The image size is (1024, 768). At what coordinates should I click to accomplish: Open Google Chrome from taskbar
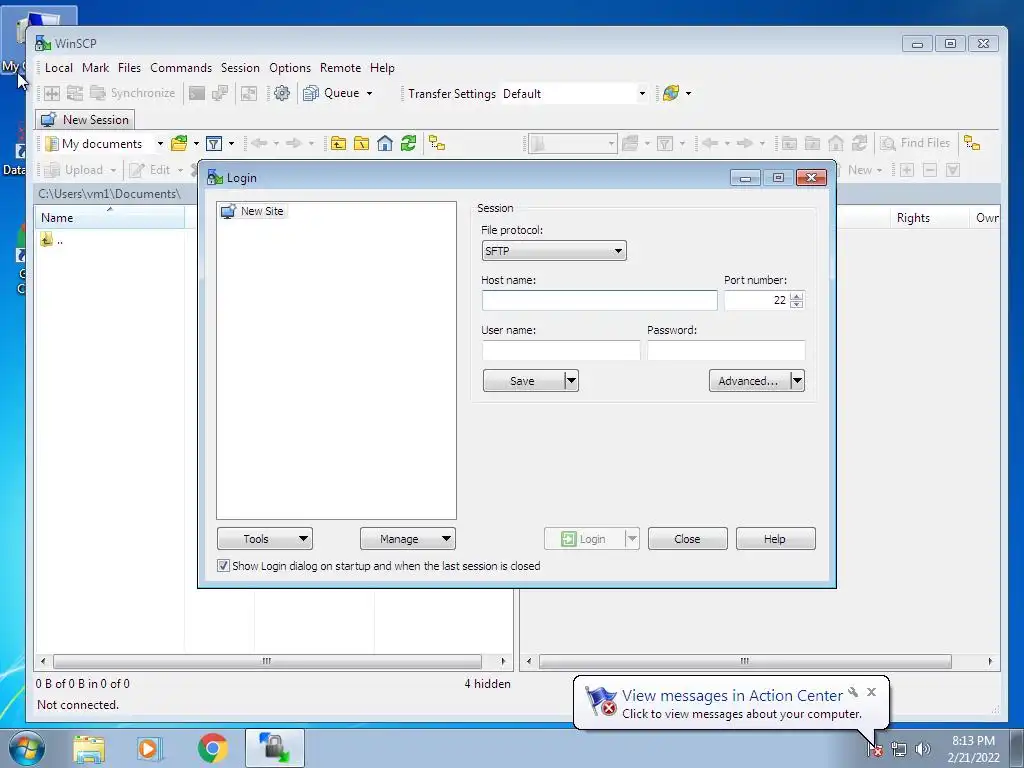coord(212,749)
